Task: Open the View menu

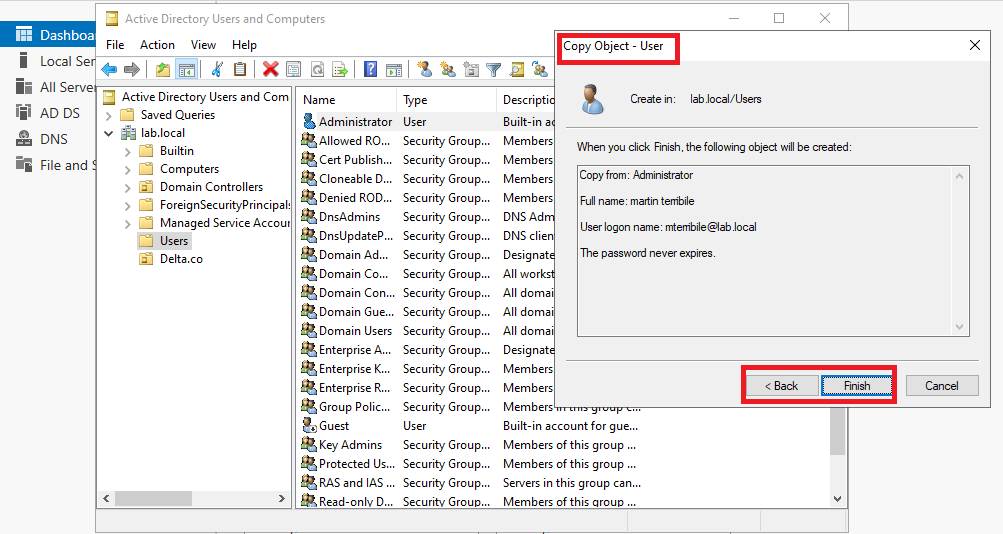Action: (203, 45)
